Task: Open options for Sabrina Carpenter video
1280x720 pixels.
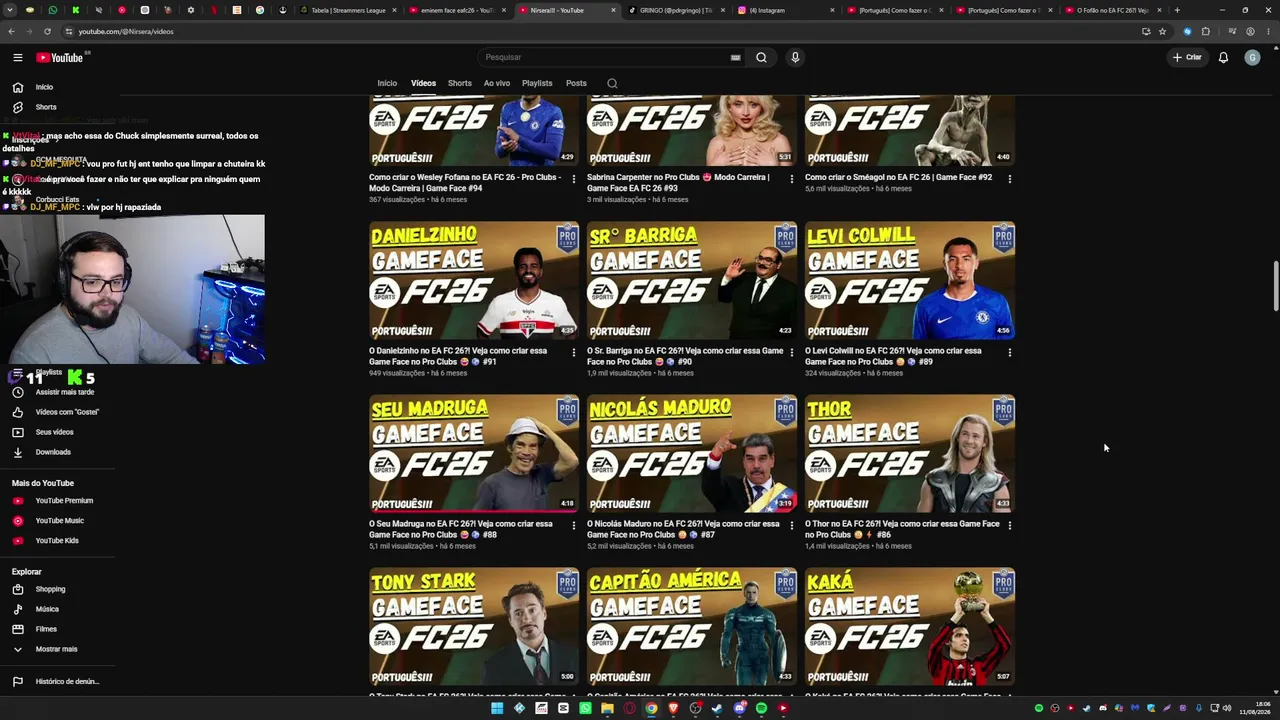Action: (792, 179)
